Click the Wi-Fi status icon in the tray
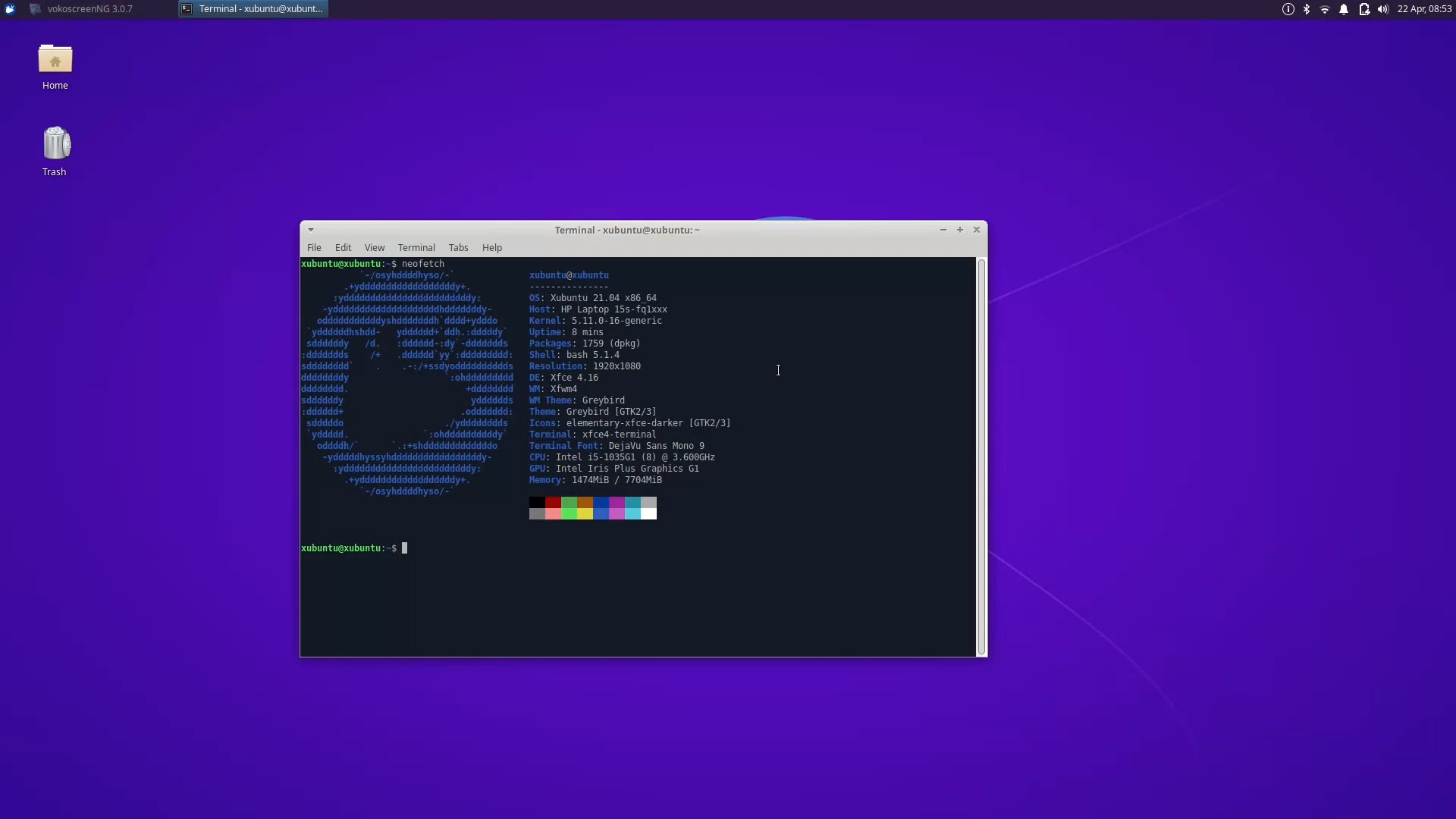Viewport: 1456px width, 819px height. tap(1326, 9)
